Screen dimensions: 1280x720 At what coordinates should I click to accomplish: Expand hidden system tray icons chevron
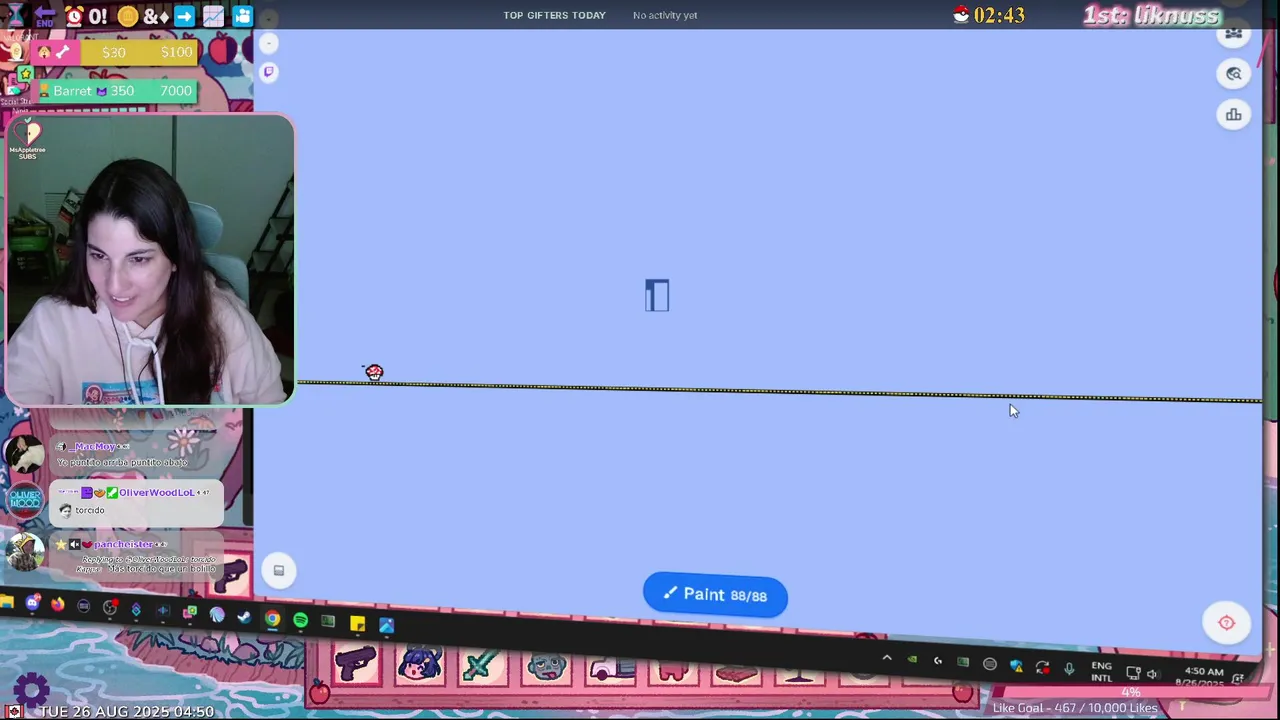pos(887,658)
